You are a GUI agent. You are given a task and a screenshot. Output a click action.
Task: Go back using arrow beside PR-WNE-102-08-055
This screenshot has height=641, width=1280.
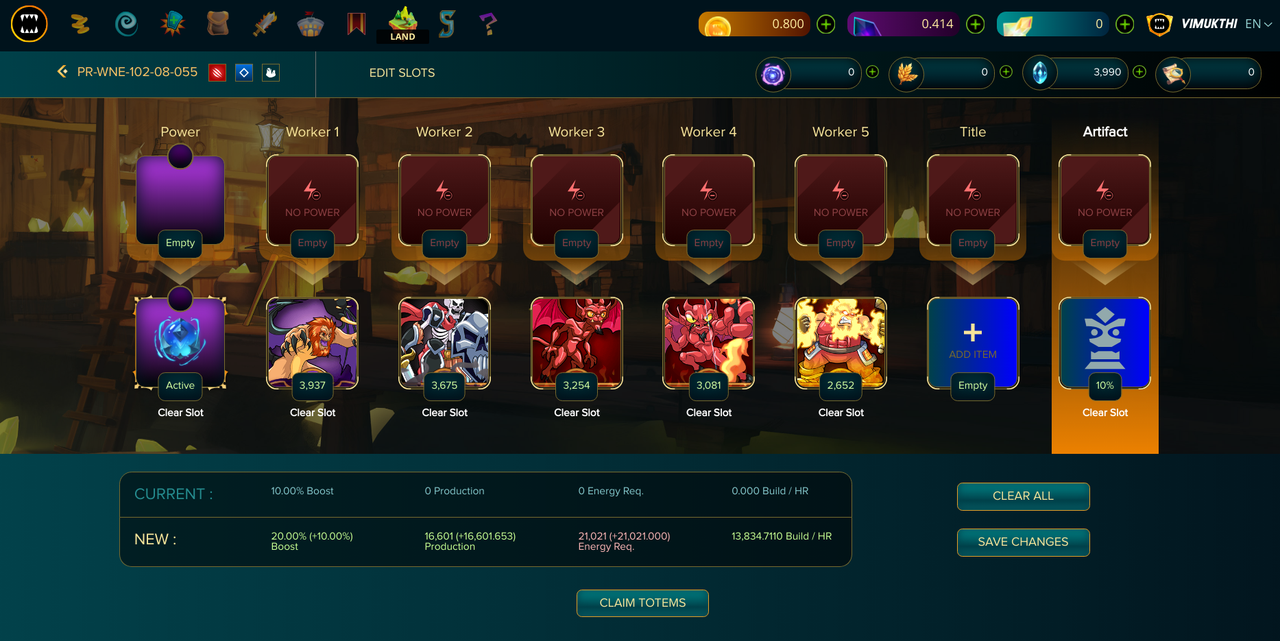(62, 72)
